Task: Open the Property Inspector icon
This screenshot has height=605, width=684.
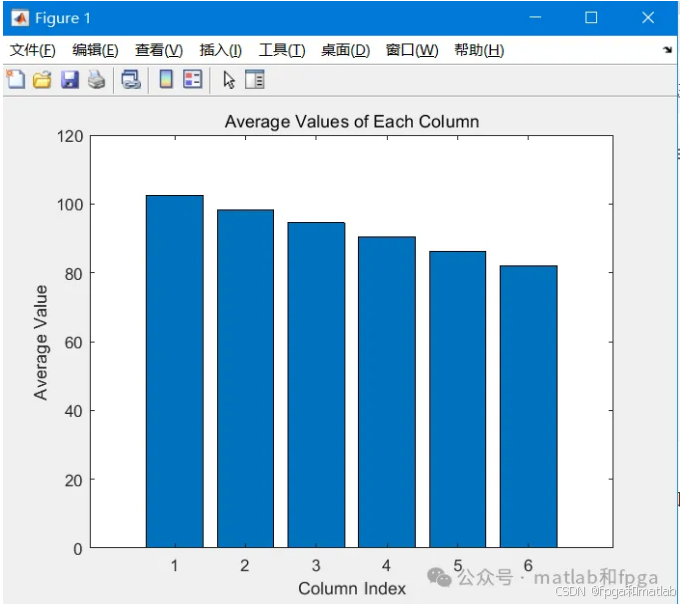Action: click(x=255, y=79)
